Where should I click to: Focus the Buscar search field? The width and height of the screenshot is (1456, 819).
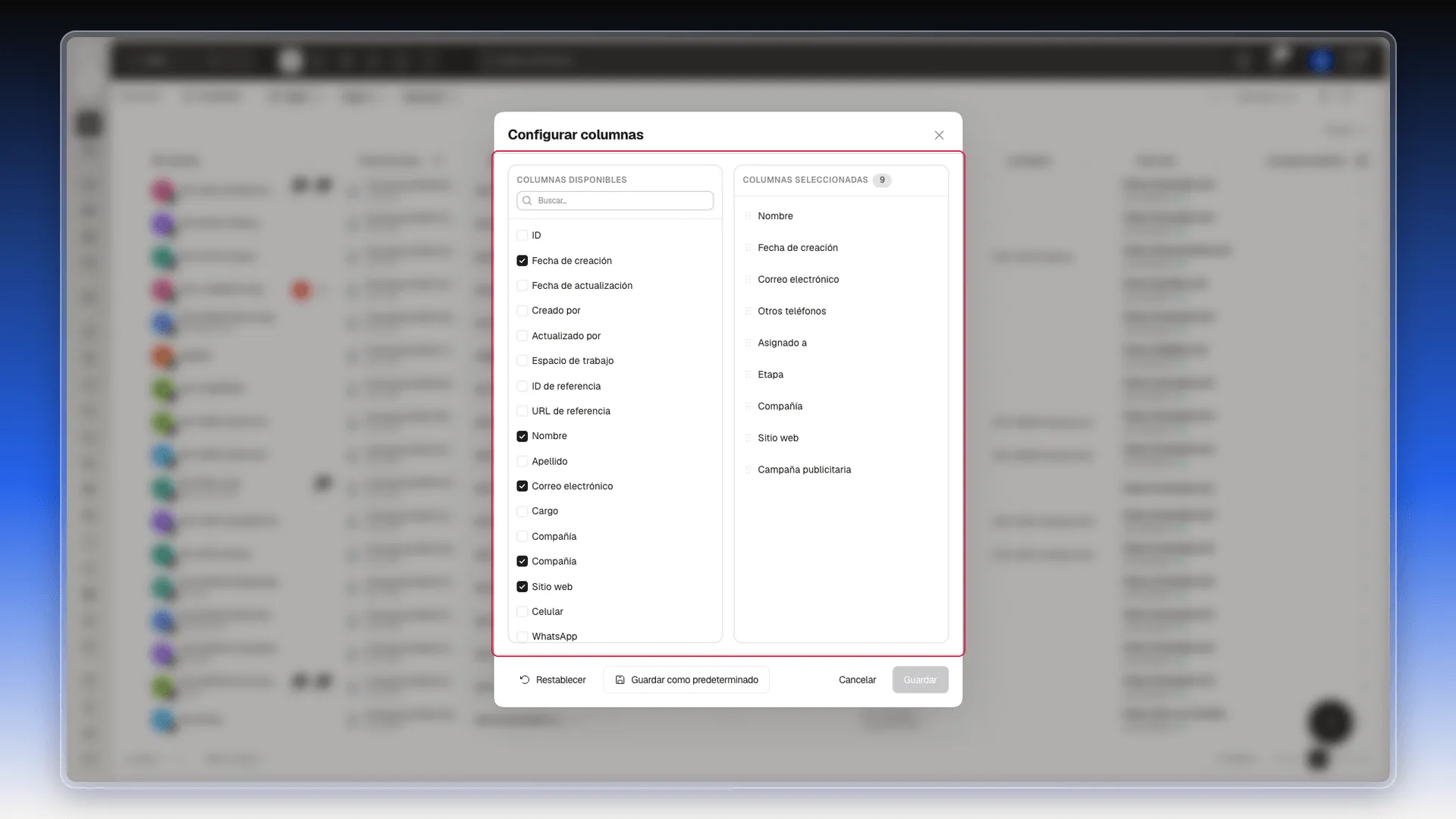(615, 201)
